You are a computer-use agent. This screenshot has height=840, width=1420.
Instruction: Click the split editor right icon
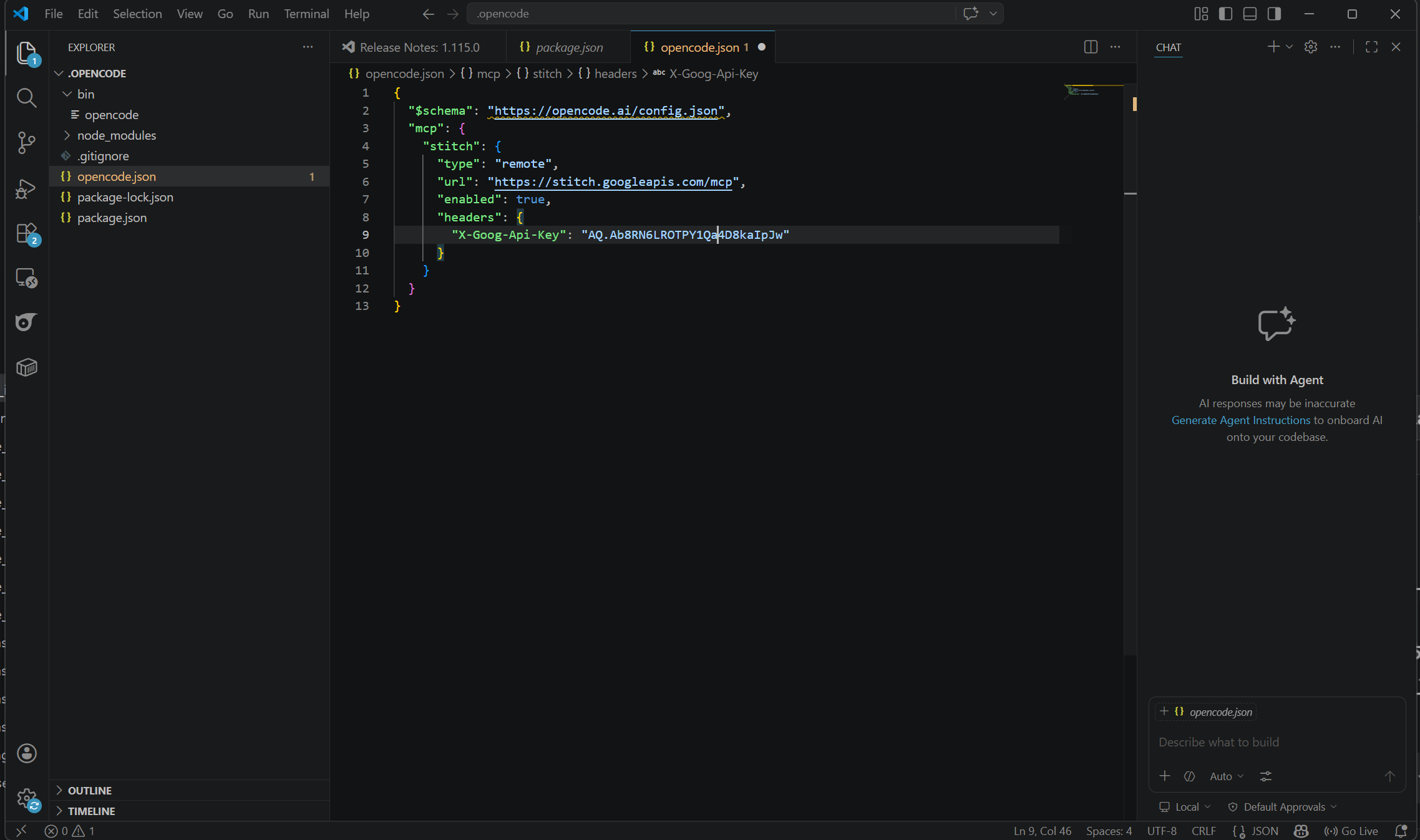(x=1091, y=47)
